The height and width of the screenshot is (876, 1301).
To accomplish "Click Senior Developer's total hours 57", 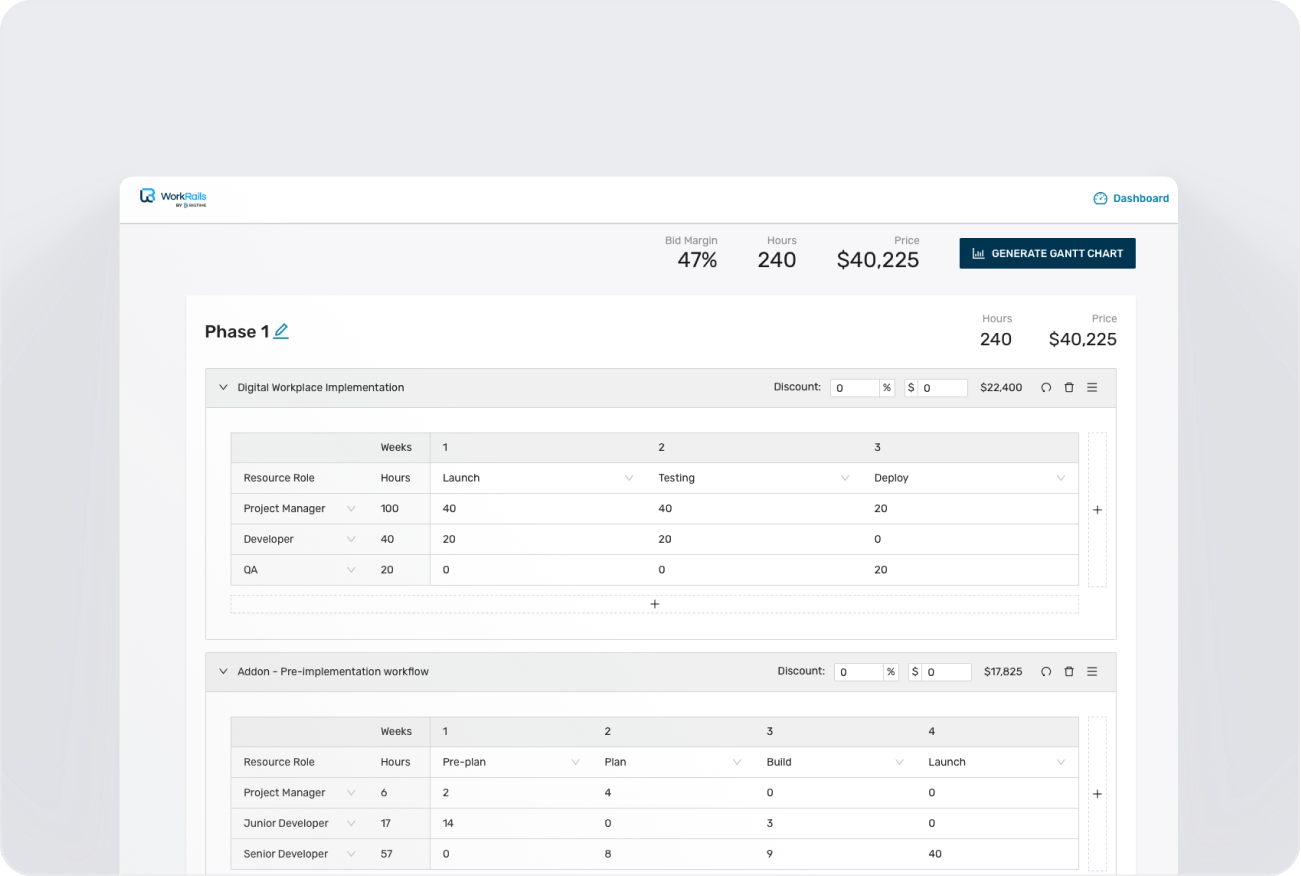I will pyautogui.click(x=387, y=854).
